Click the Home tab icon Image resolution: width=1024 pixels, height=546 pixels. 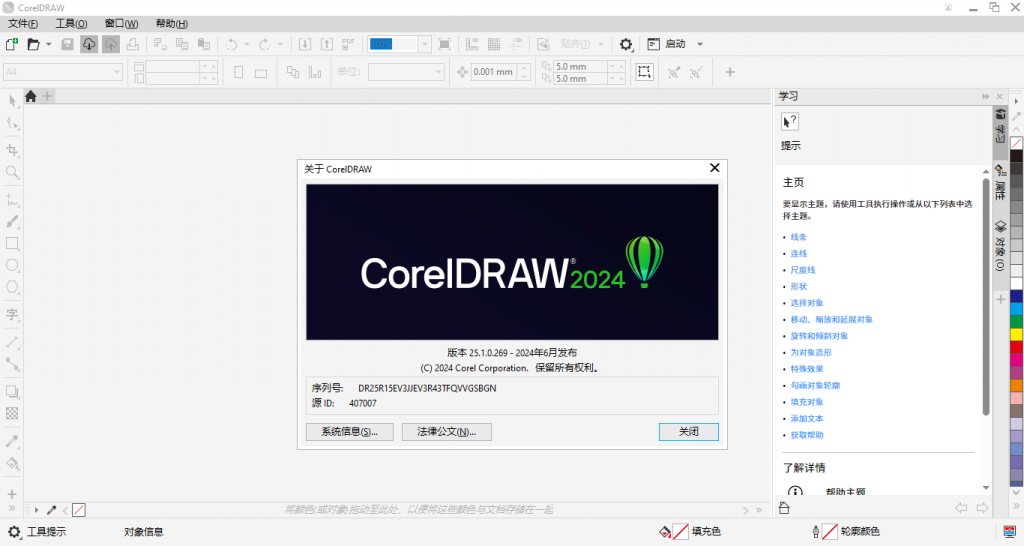coord(30,97)
